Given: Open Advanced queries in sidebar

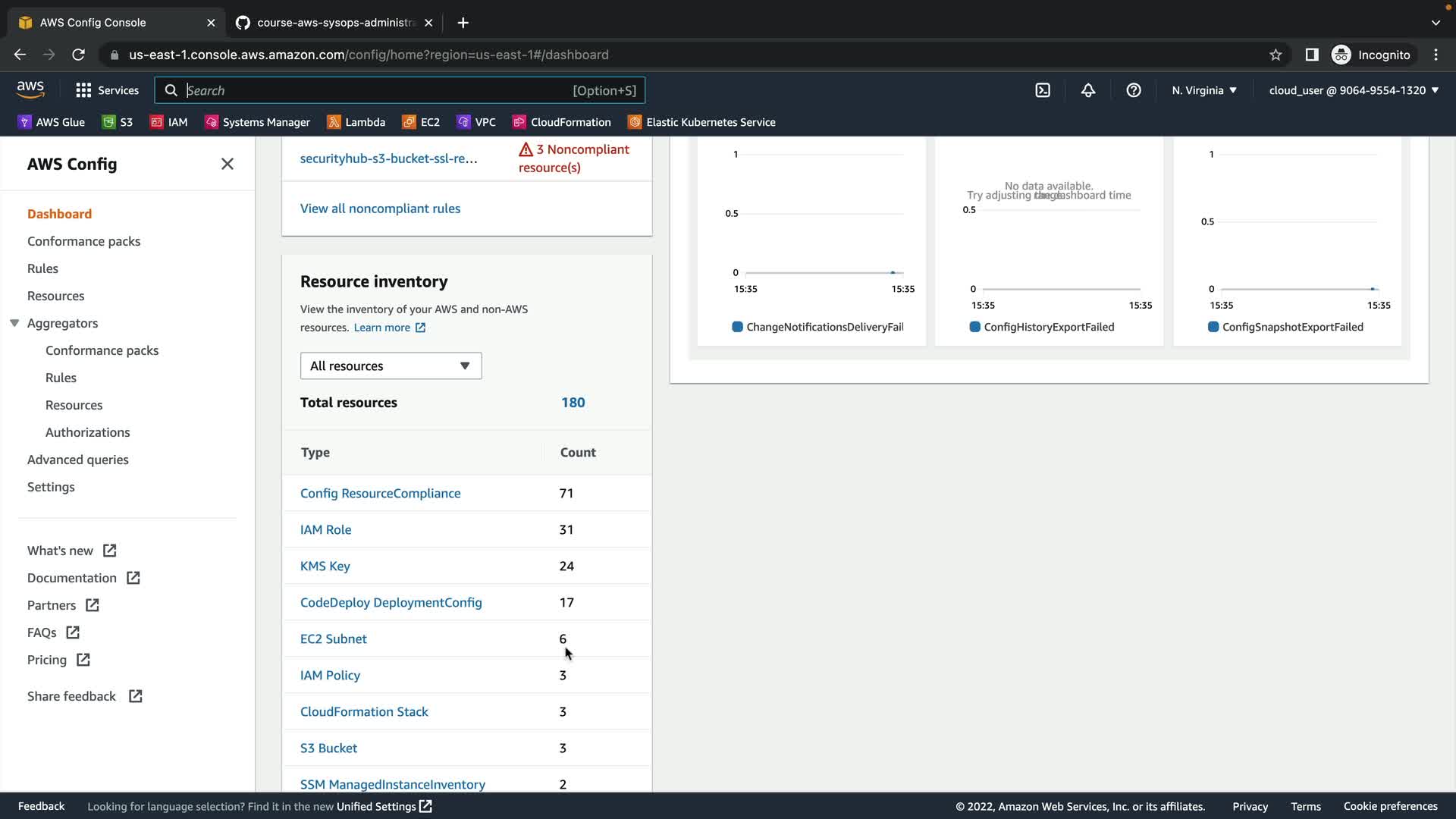Looking at the screenshot, I should 77,460.
